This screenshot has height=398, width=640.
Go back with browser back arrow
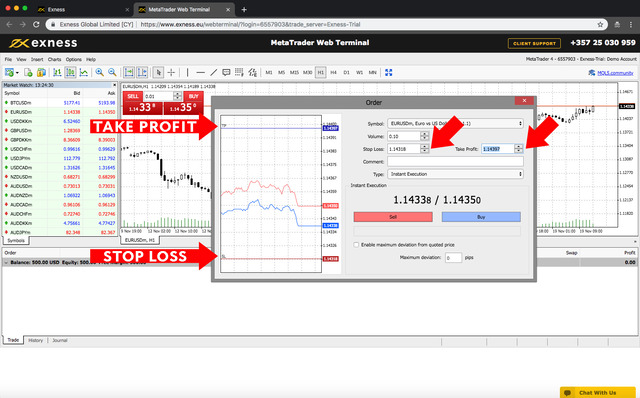click(x=9, y=24)
